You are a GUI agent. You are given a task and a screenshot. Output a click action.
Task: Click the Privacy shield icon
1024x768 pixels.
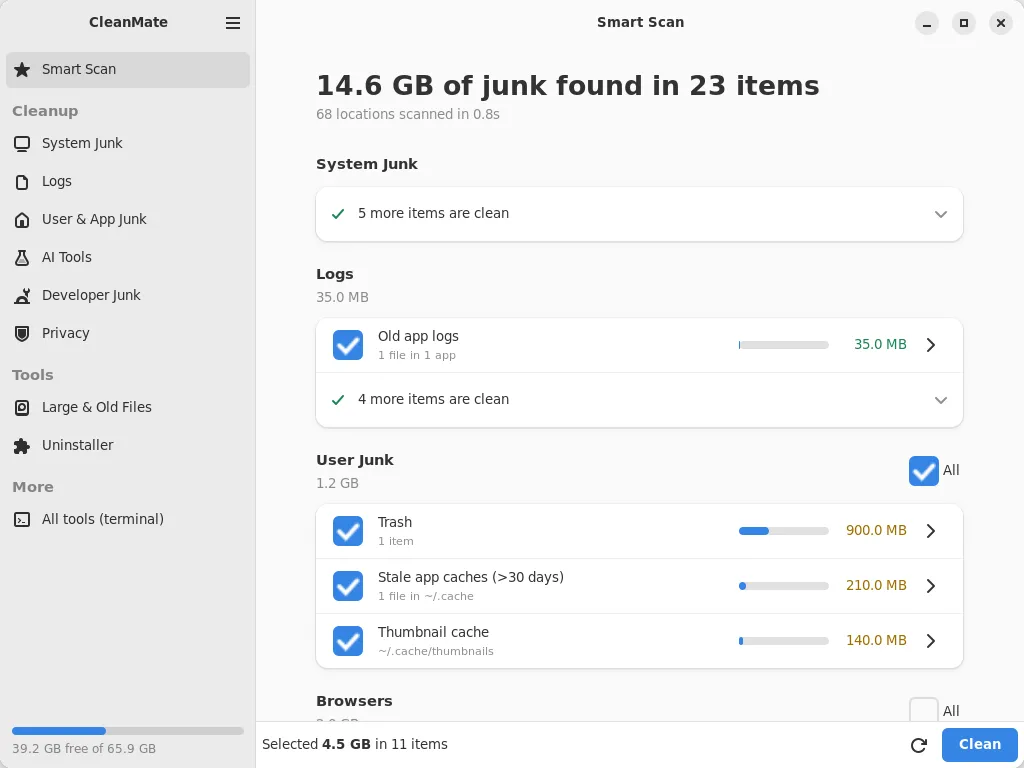click(x=22, y=334)
